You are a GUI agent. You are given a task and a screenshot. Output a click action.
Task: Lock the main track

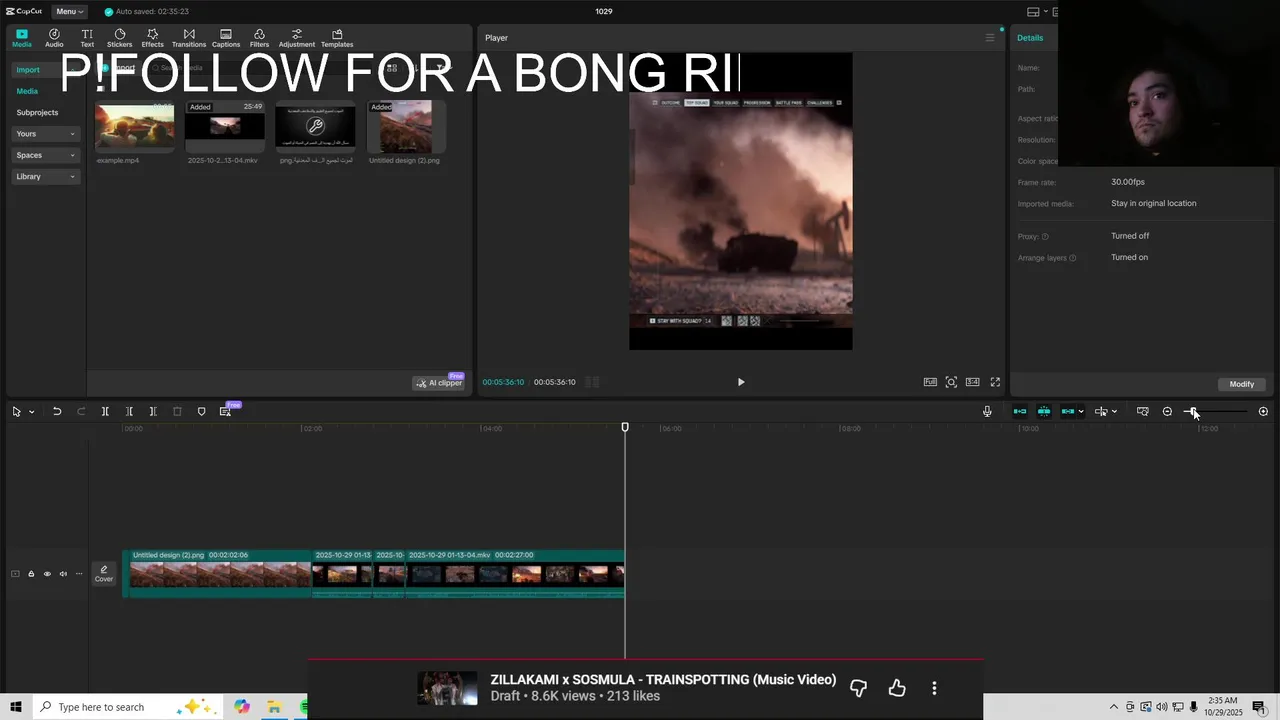point(31,574)
